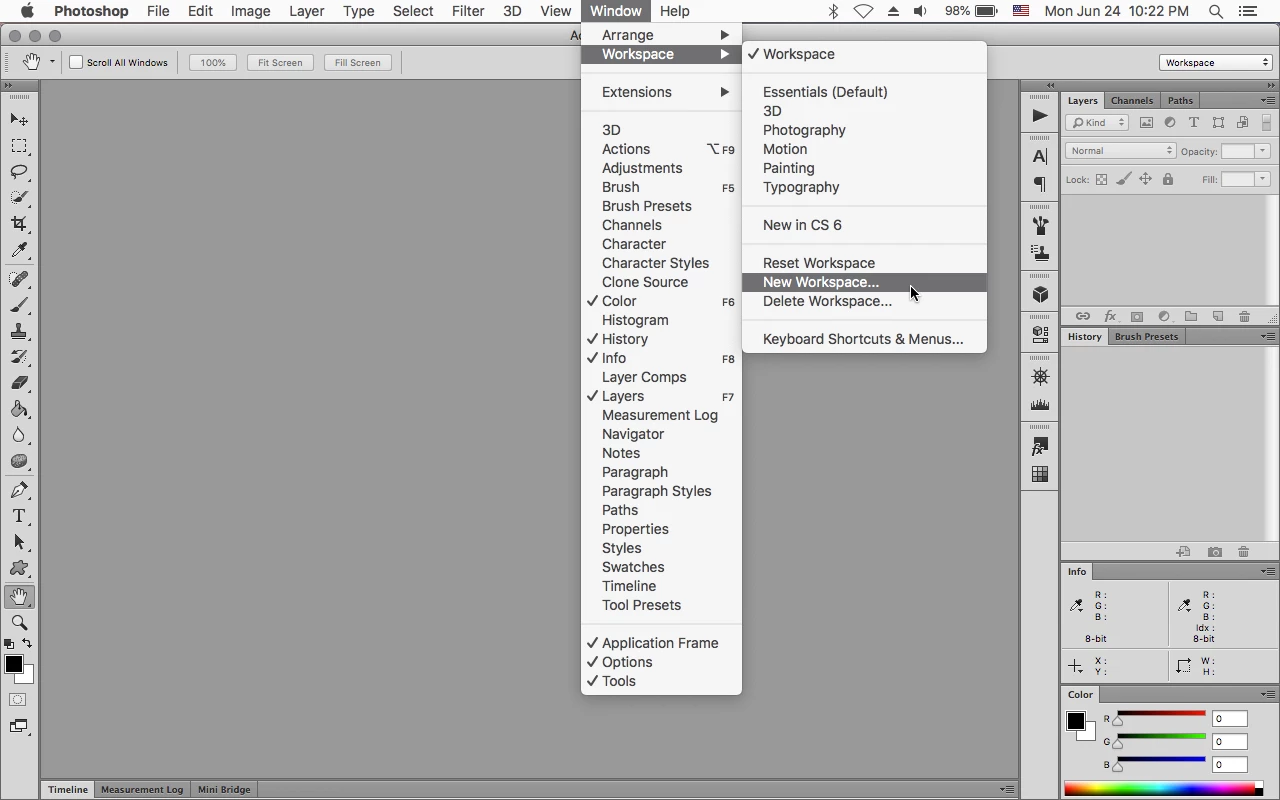Select the Move tool
1280x800 pixels.
tap(19, 120)
